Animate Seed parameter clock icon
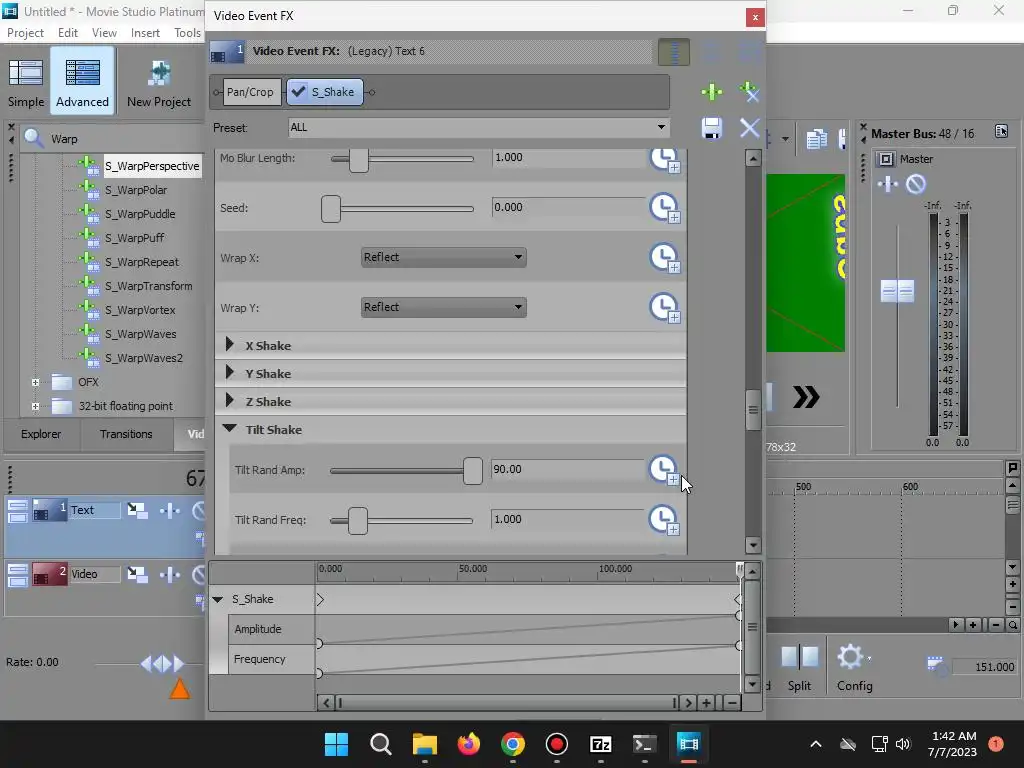 (x=665, y=208)
